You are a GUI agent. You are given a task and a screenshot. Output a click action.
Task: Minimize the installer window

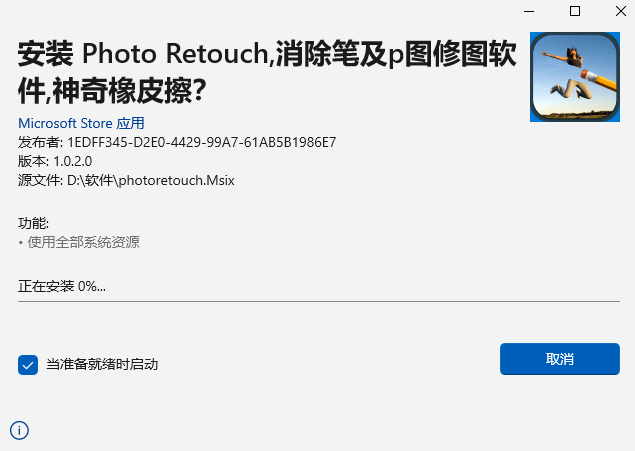pyautogui.click(x=529, y=11)
